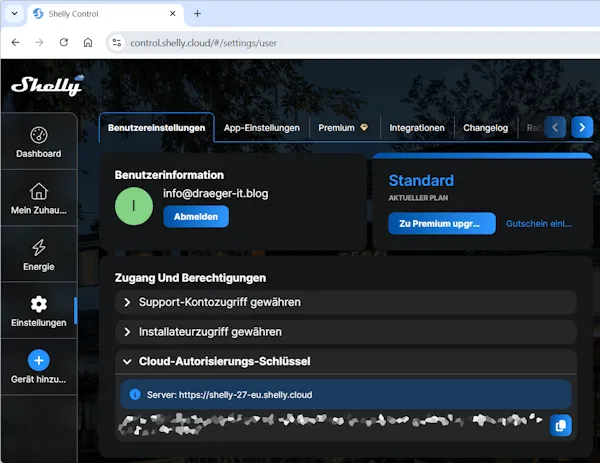Click the Abmelden button
The width and height of the screenshot is (600, 463).
(195, 216)
